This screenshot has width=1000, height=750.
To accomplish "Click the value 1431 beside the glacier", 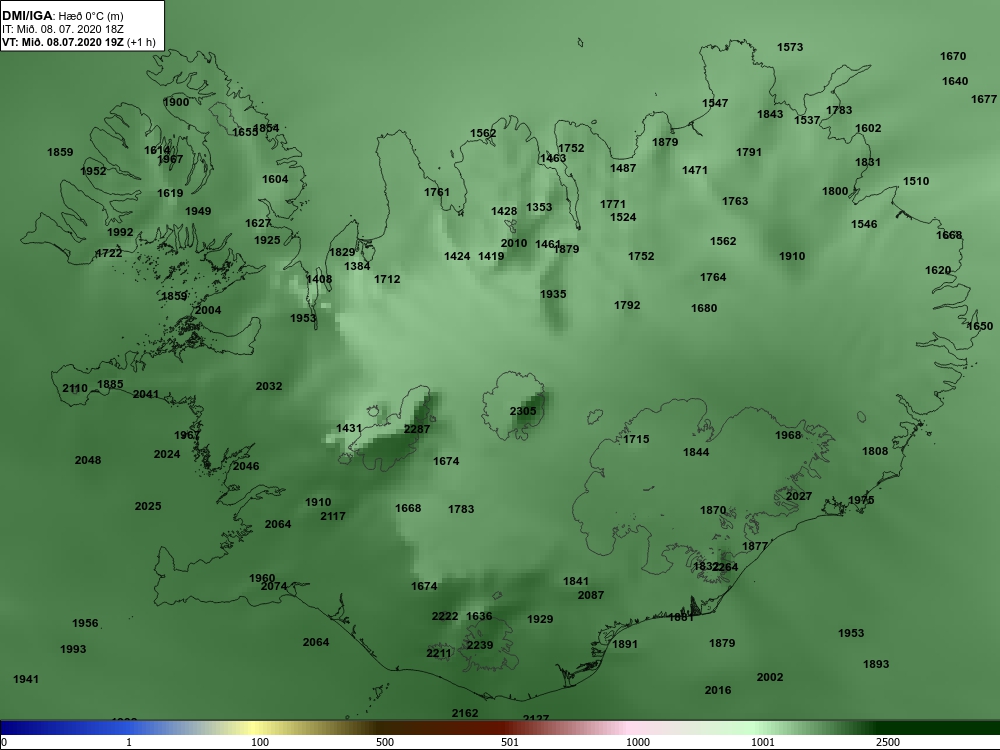I will (349, 429).
